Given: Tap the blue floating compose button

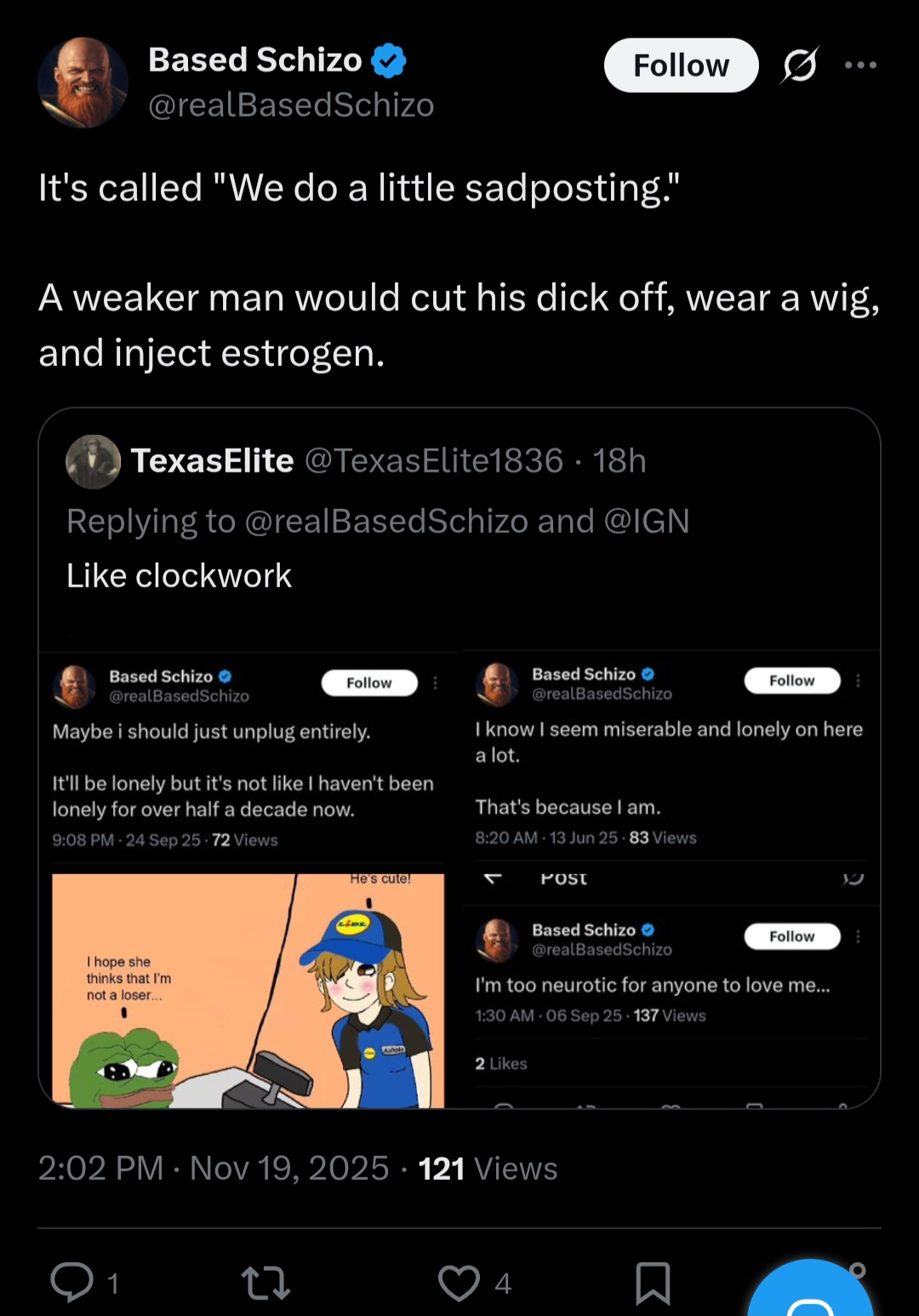Looking at the screenshot, I should (x=810, y=1294).
